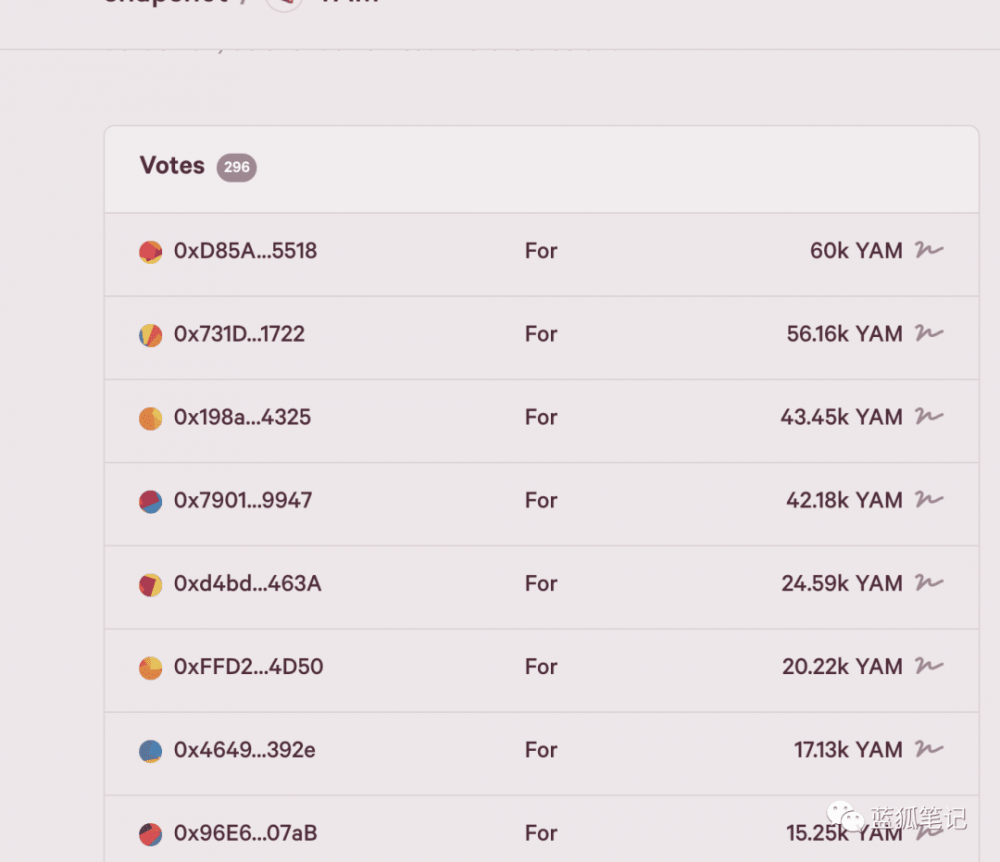The height and width of the screenshot is (862, 1000).
Task: Click the avatar of voter 0x731D...1722
Action: tap(151, 335)
